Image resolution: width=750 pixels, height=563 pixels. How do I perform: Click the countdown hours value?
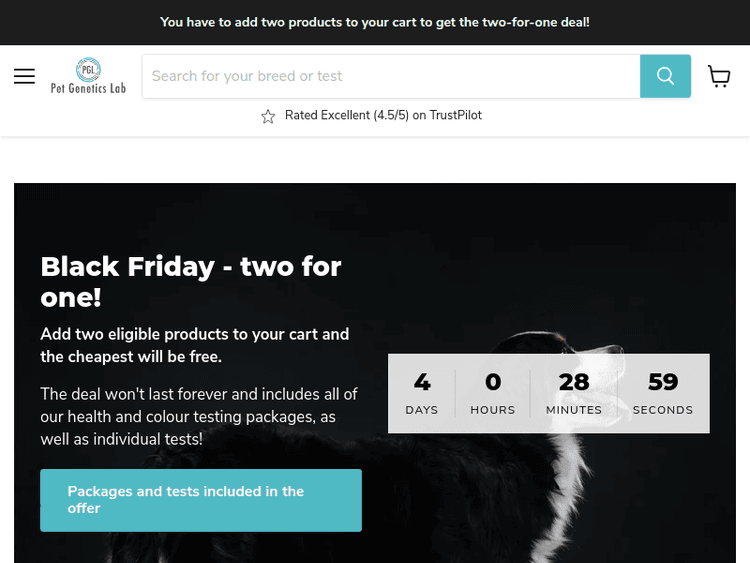pyautogui.click(x=493, y=382)
